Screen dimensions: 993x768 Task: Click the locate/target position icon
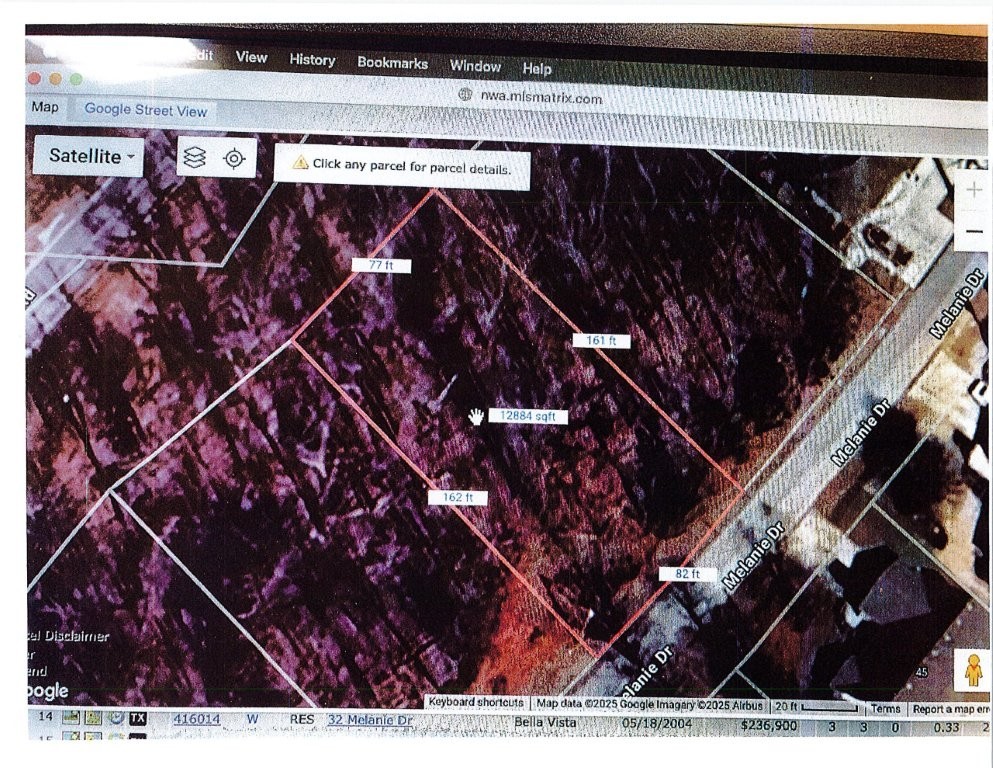(x=235, y=159)
